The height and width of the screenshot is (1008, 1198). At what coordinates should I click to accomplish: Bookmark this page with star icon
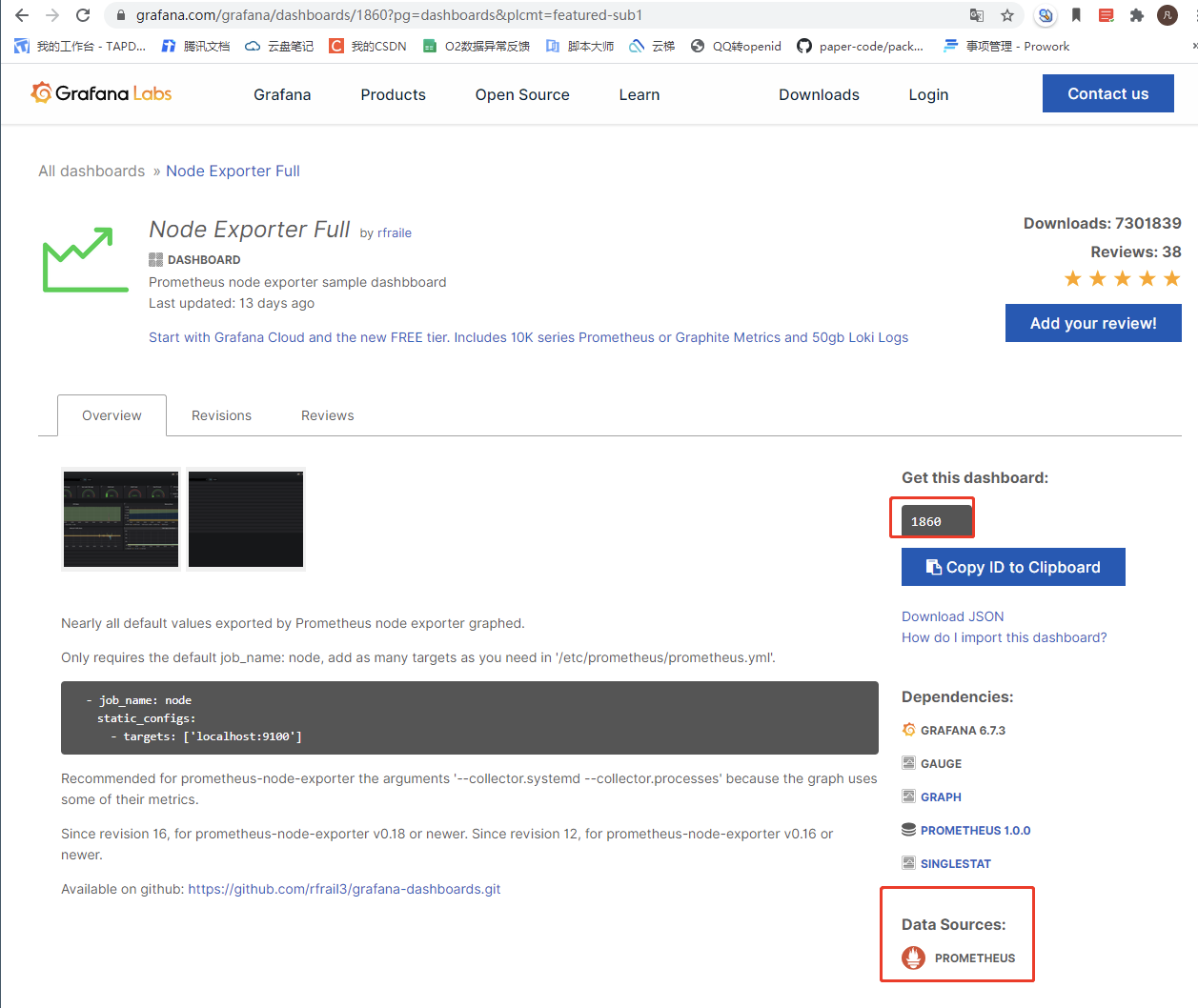point(1007,15)
